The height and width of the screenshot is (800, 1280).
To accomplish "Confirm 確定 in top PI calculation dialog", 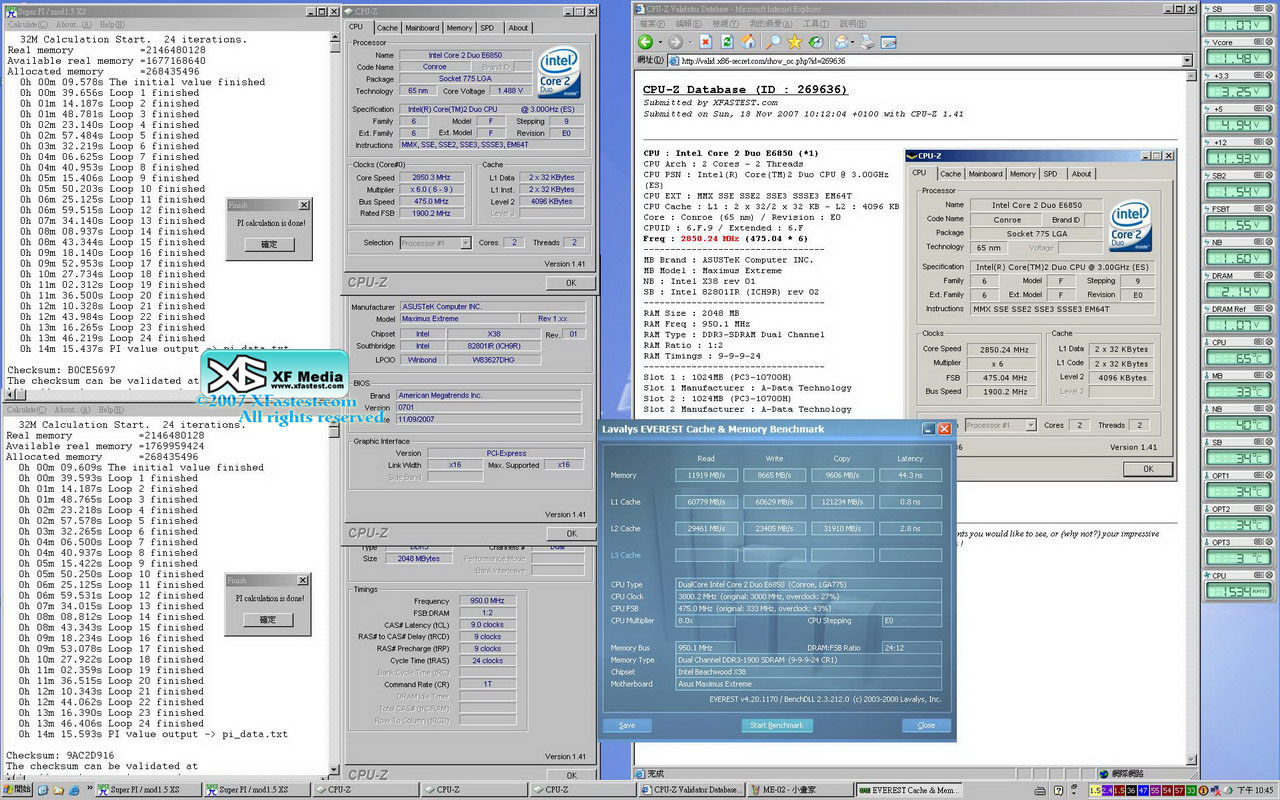I will [x=269, y=244].
